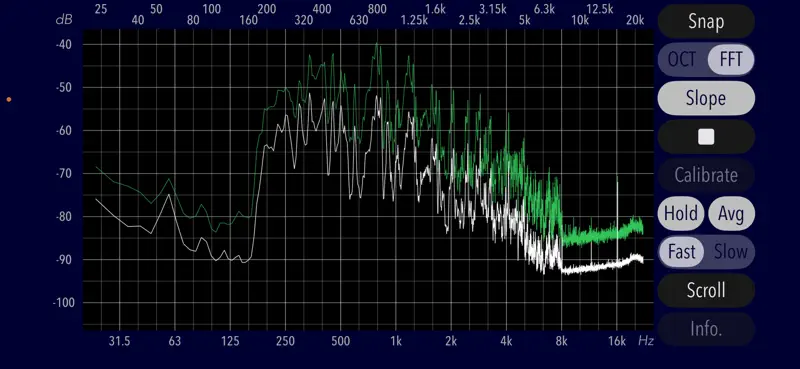
Task: Choose Slow response speed
Action: [x=730, y=252]
